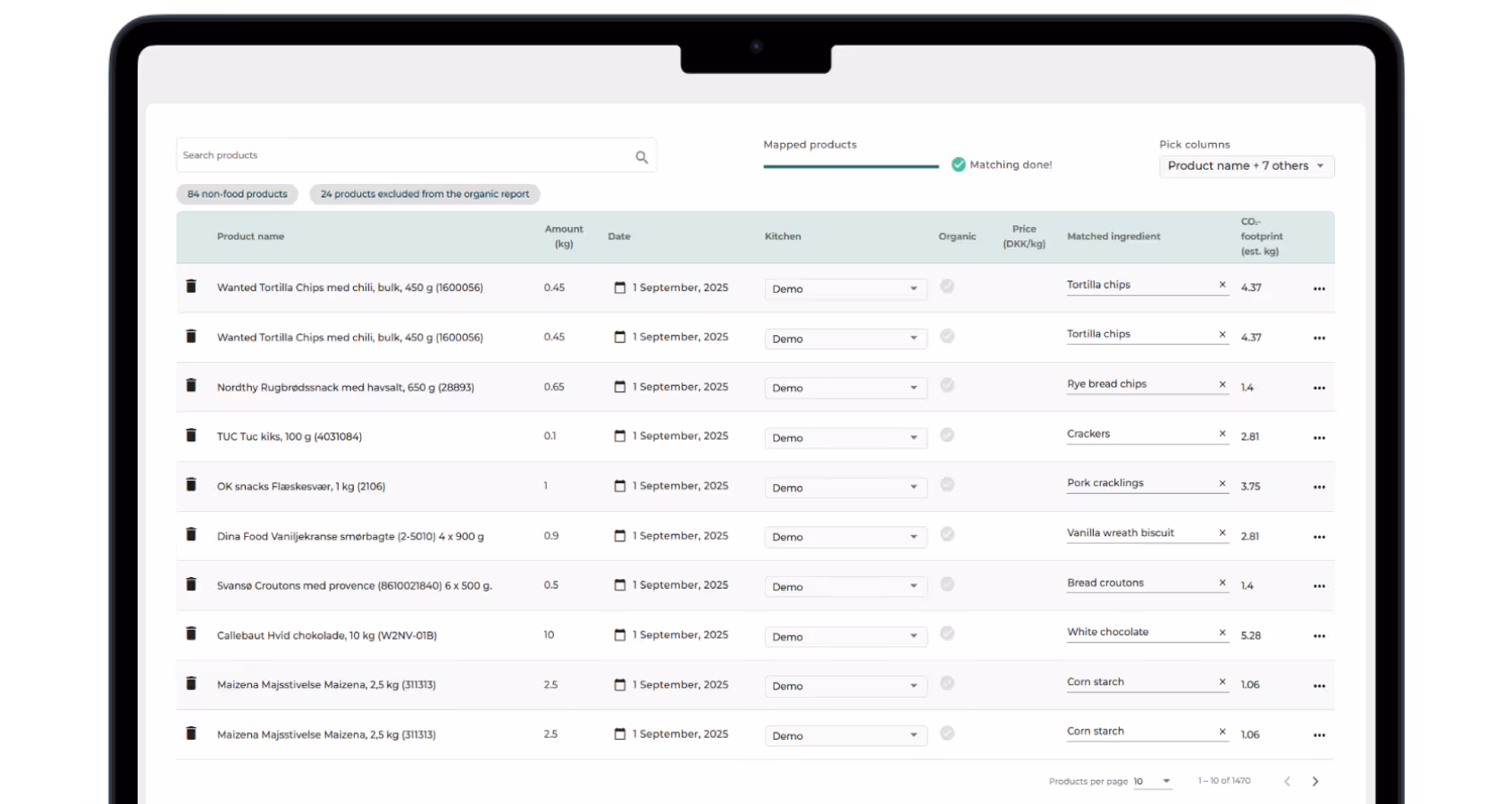Screen dimensions: 1512x804
Task: Toggle organic for Nordthy Rugbrødssnack row
Action: (x=947, y=385)
